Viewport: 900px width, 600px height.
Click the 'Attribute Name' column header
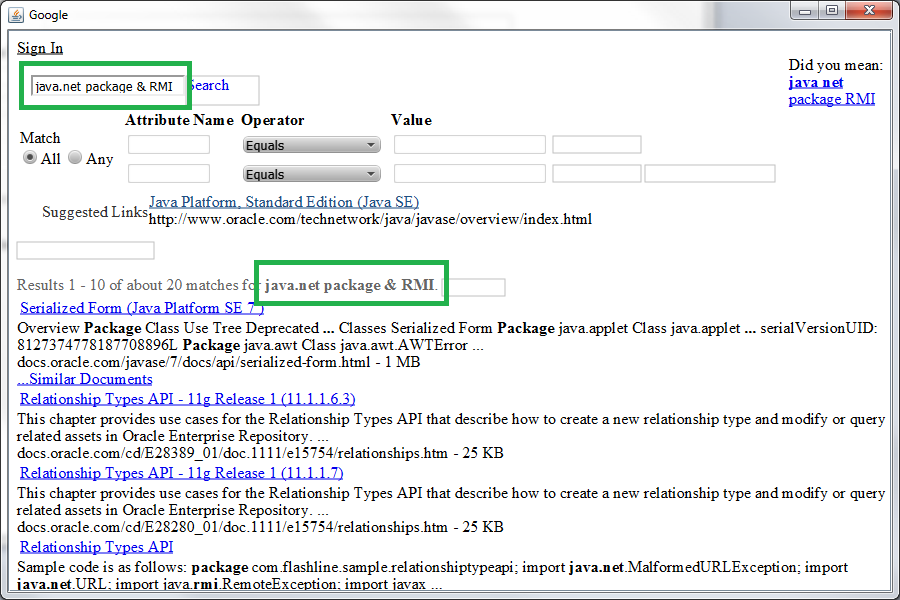coord(180,120)
